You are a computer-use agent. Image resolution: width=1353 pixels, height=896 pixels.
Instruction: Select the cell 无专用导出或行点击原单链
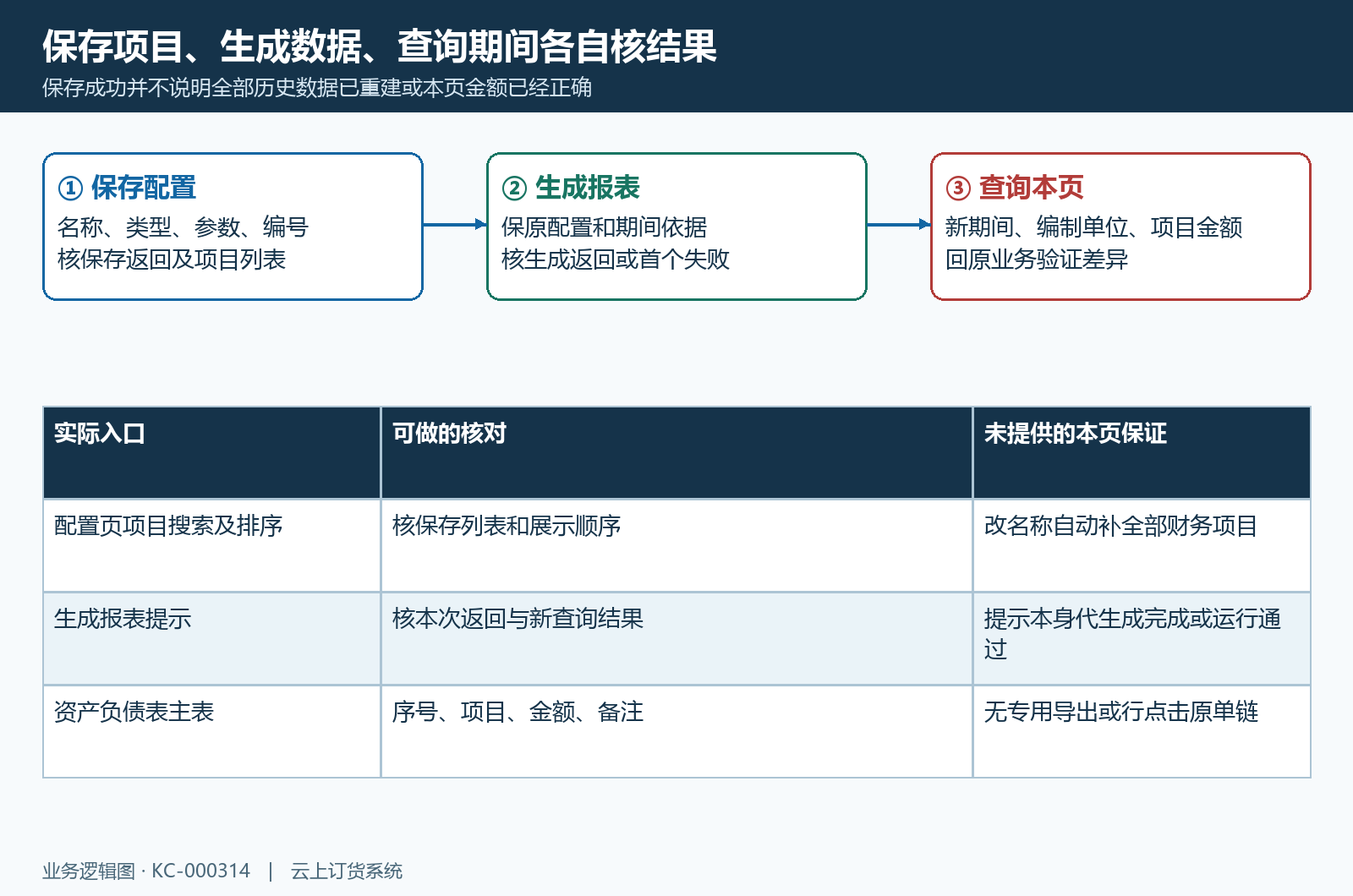coord(1142,732)
